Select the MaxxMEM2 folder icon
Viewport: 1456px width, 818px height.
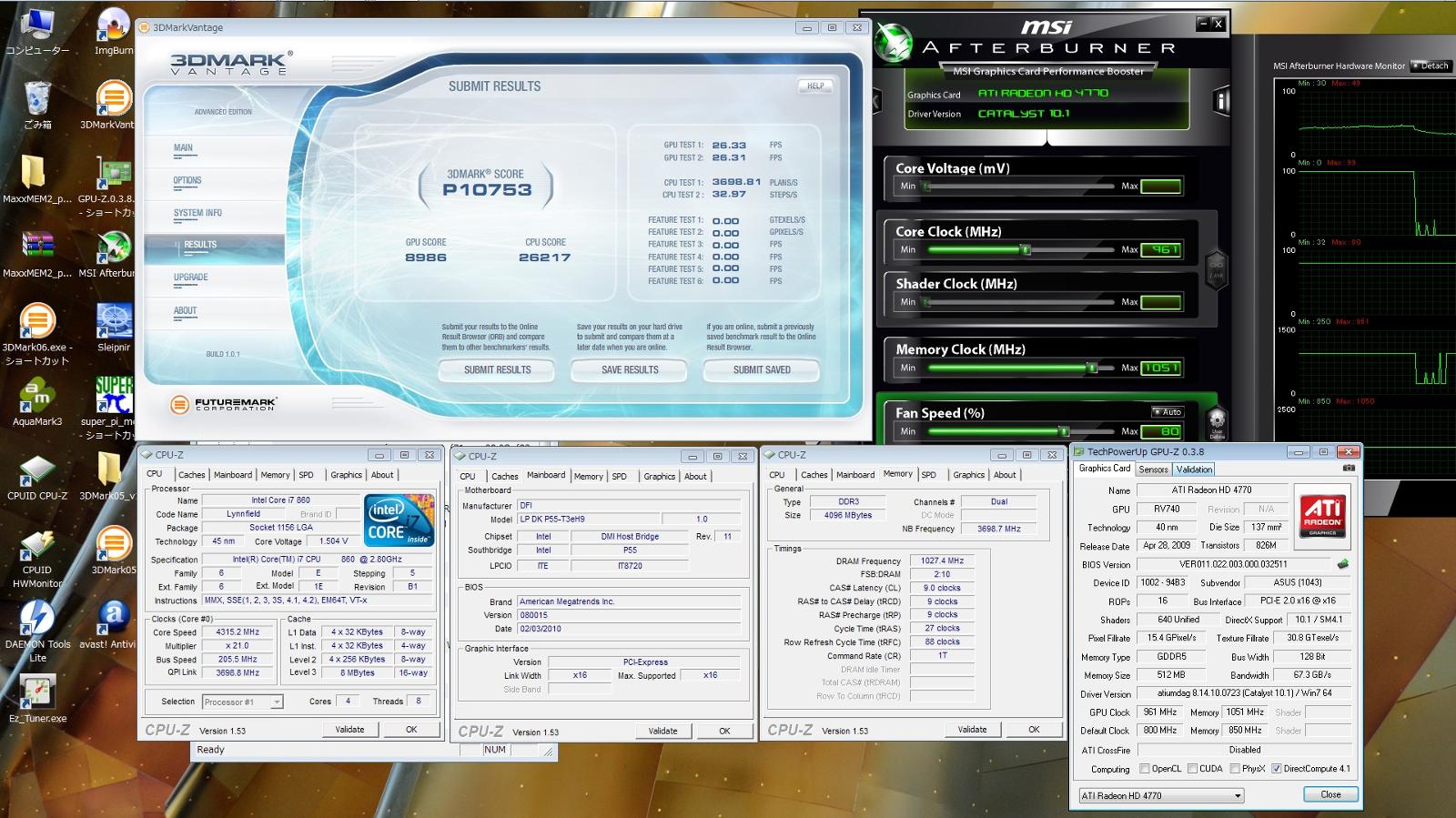[x=36, y=179]
